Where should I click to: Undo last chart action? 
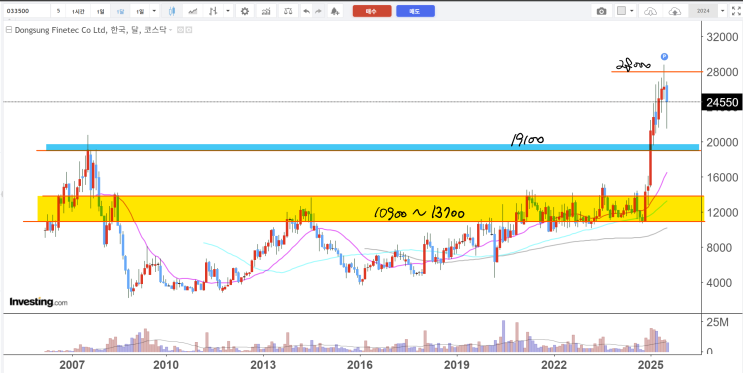coord(307,11)
